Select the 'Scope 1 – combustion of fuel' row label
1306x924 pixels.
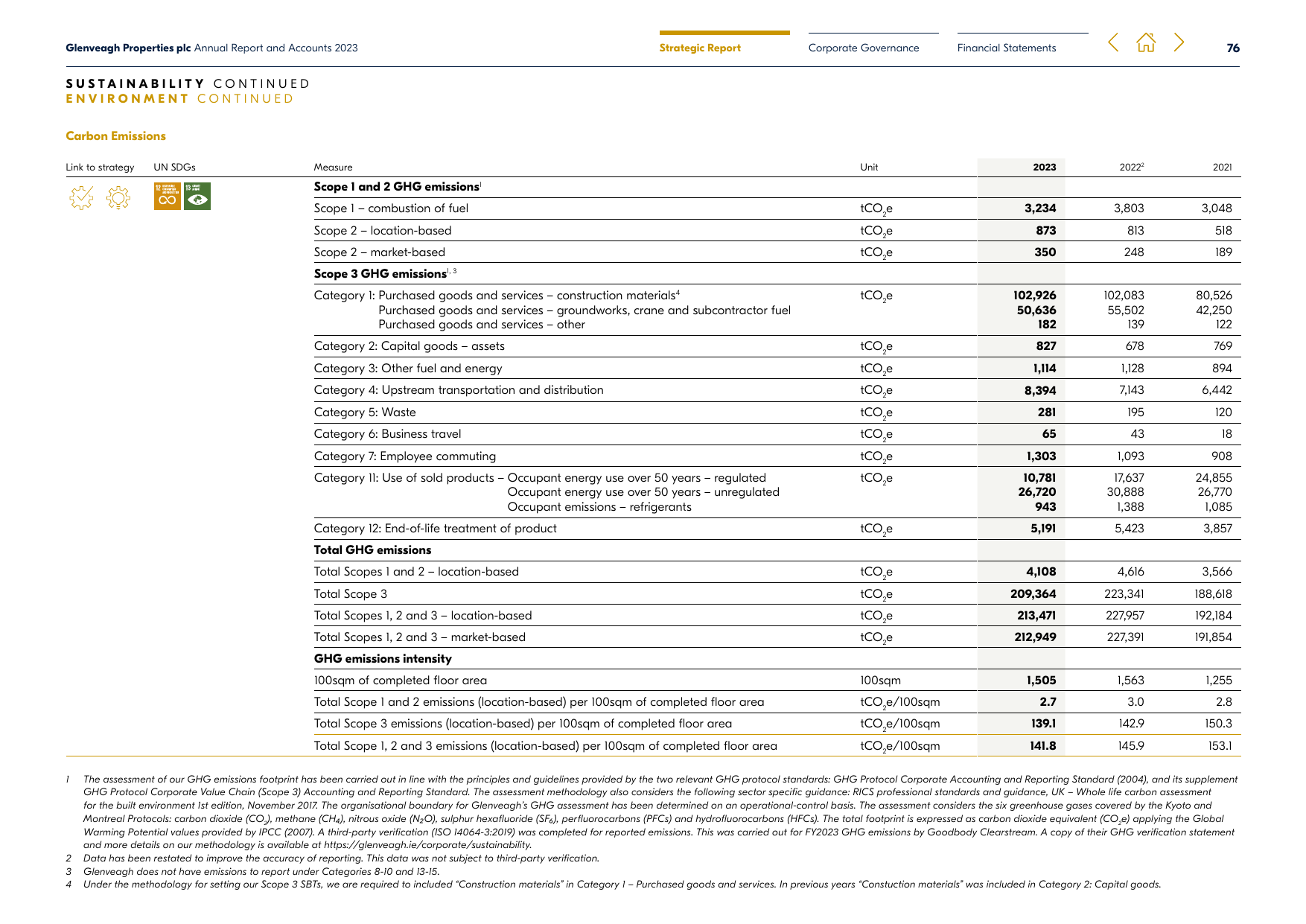[391, 208]
